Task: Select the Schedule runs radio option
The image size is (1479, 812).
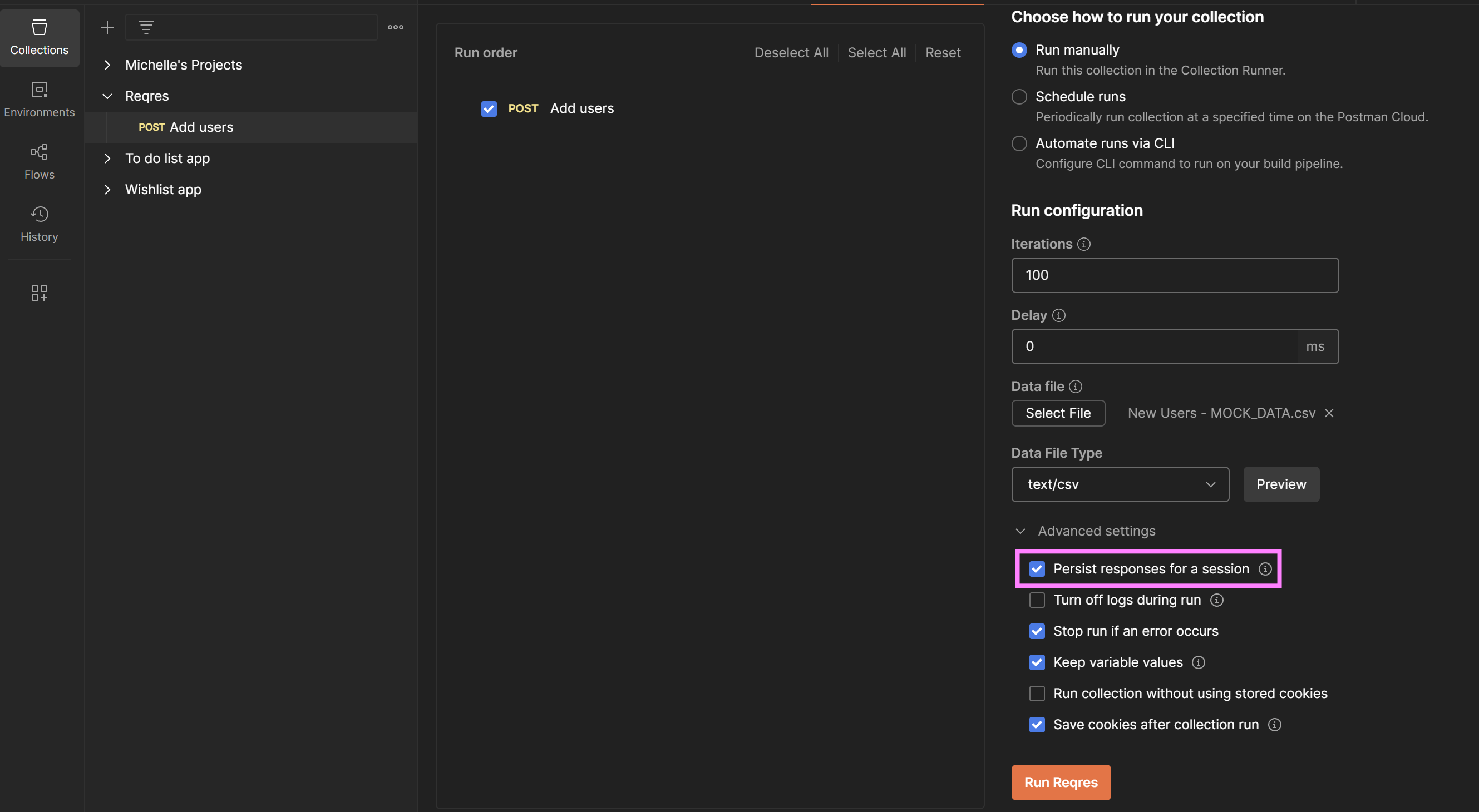Action: point(1019,96)
